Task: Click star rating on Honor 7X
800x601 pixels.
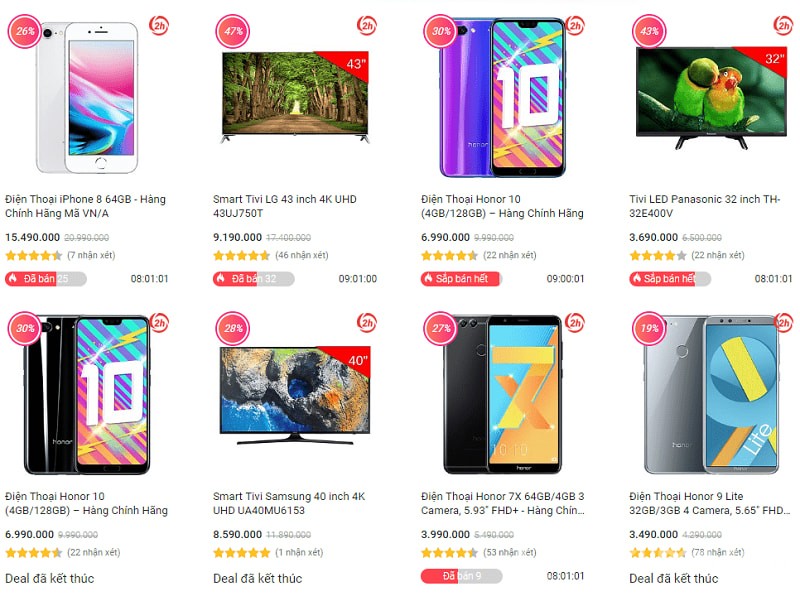Action: tap(449, 552)
